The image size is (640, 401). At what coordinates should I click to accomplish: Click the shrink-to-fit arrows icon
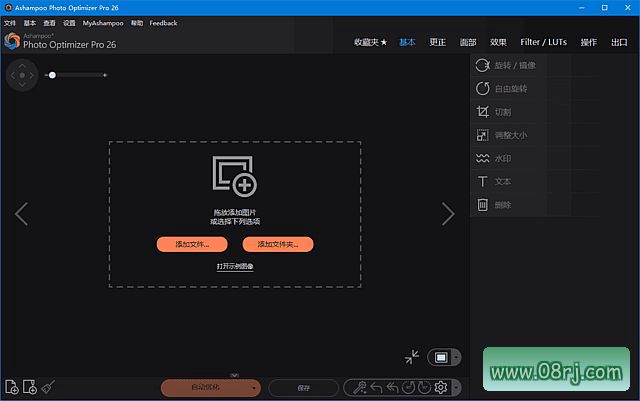(412, 357)
